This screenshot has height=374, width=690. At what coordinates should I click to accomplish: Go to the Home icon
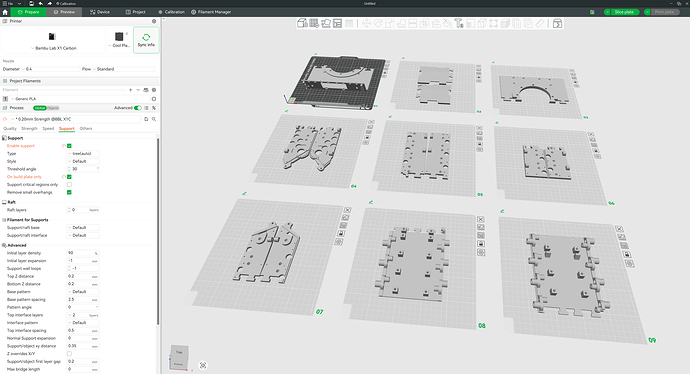5,12
